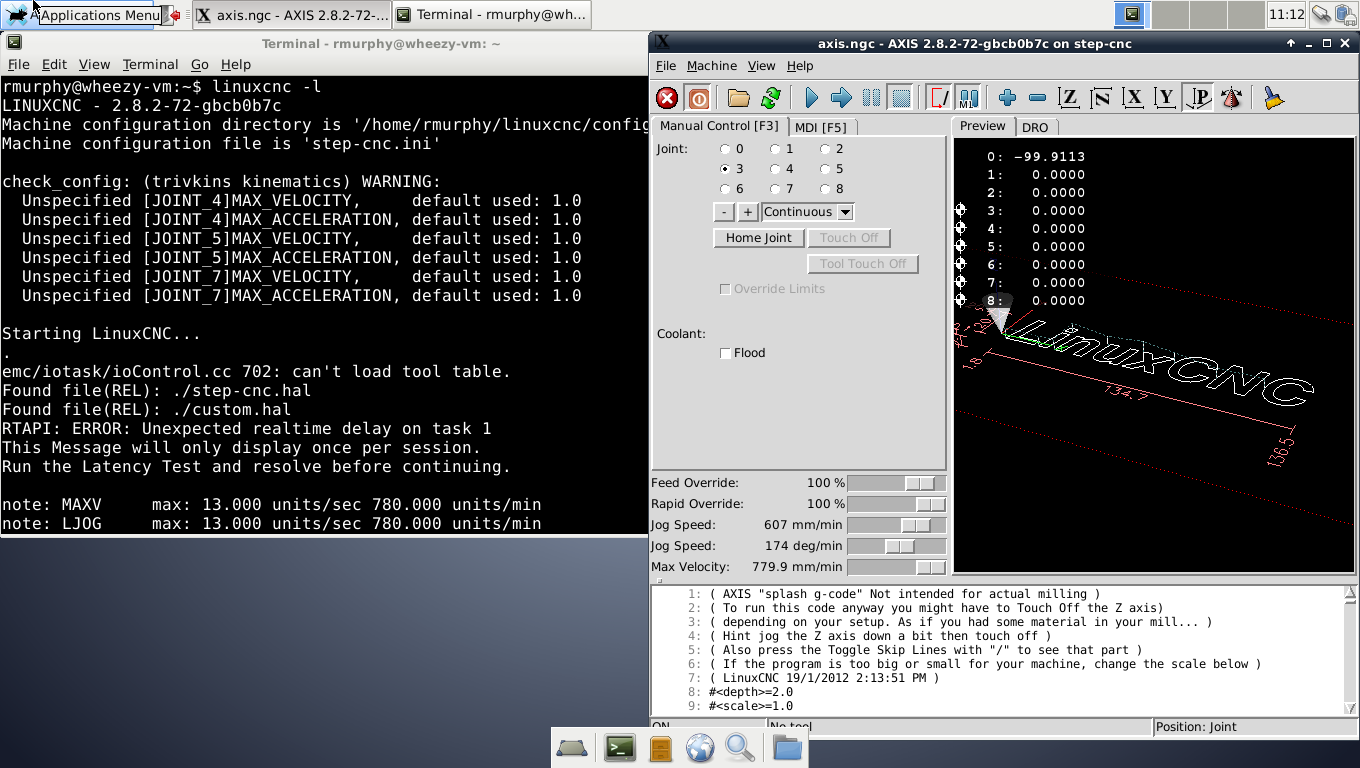Switch to the DRO tab
Image resolution: width=1360 pixels, height=768 pixels.
pyautogui.click(x=1035, y=127)
